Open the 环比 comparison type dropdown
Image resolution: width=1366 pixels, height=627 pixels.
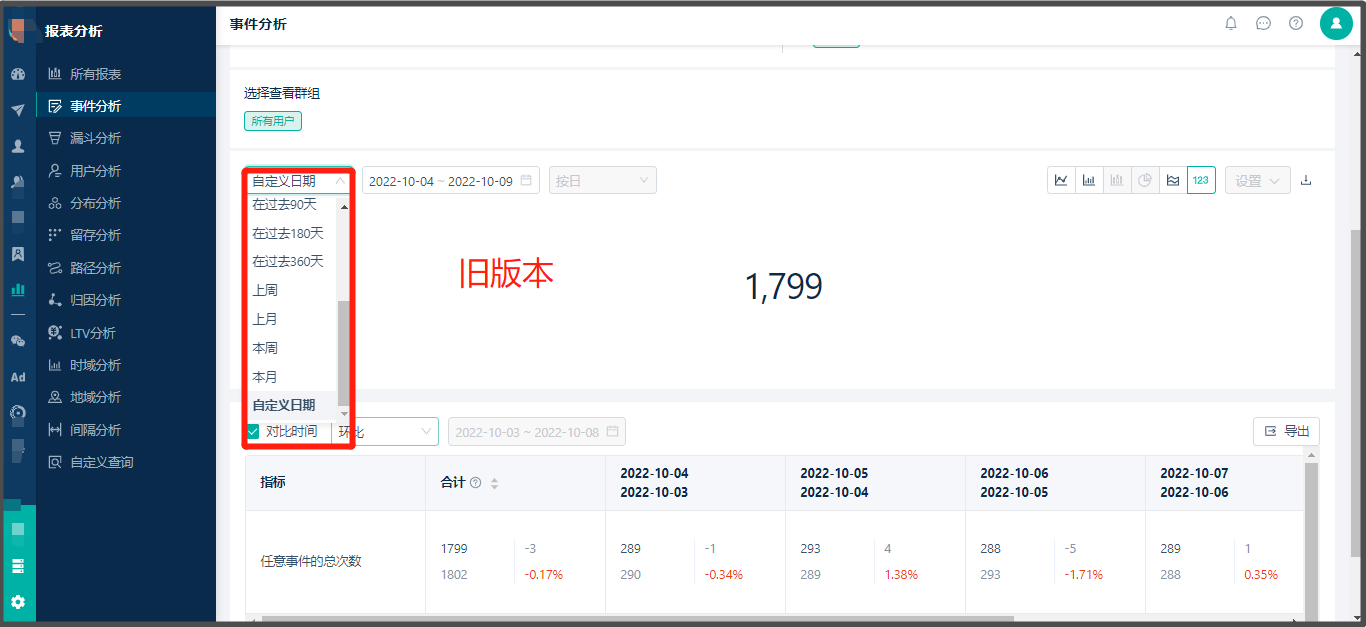(385, 432)
